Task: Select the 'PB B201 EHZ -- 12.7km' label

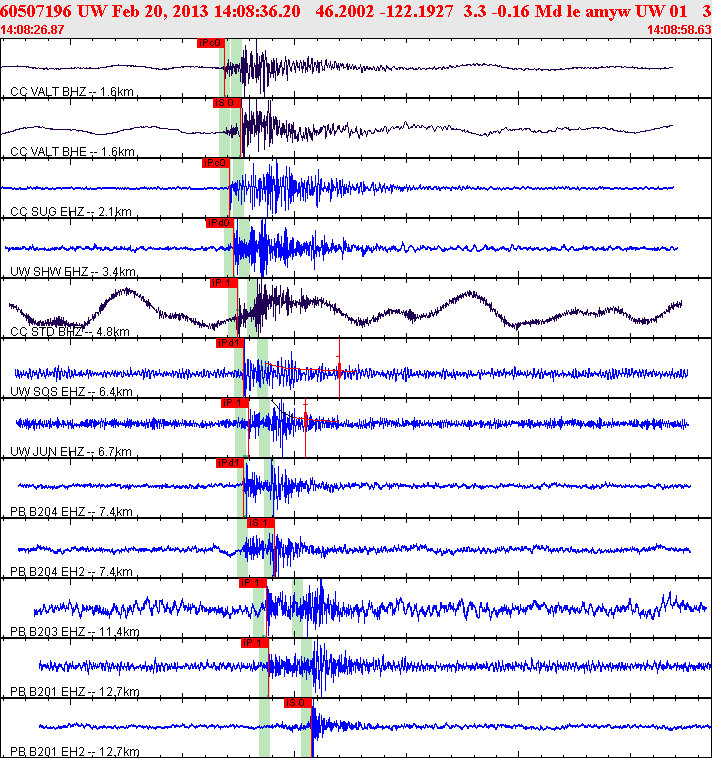Action: click(75, 691)
